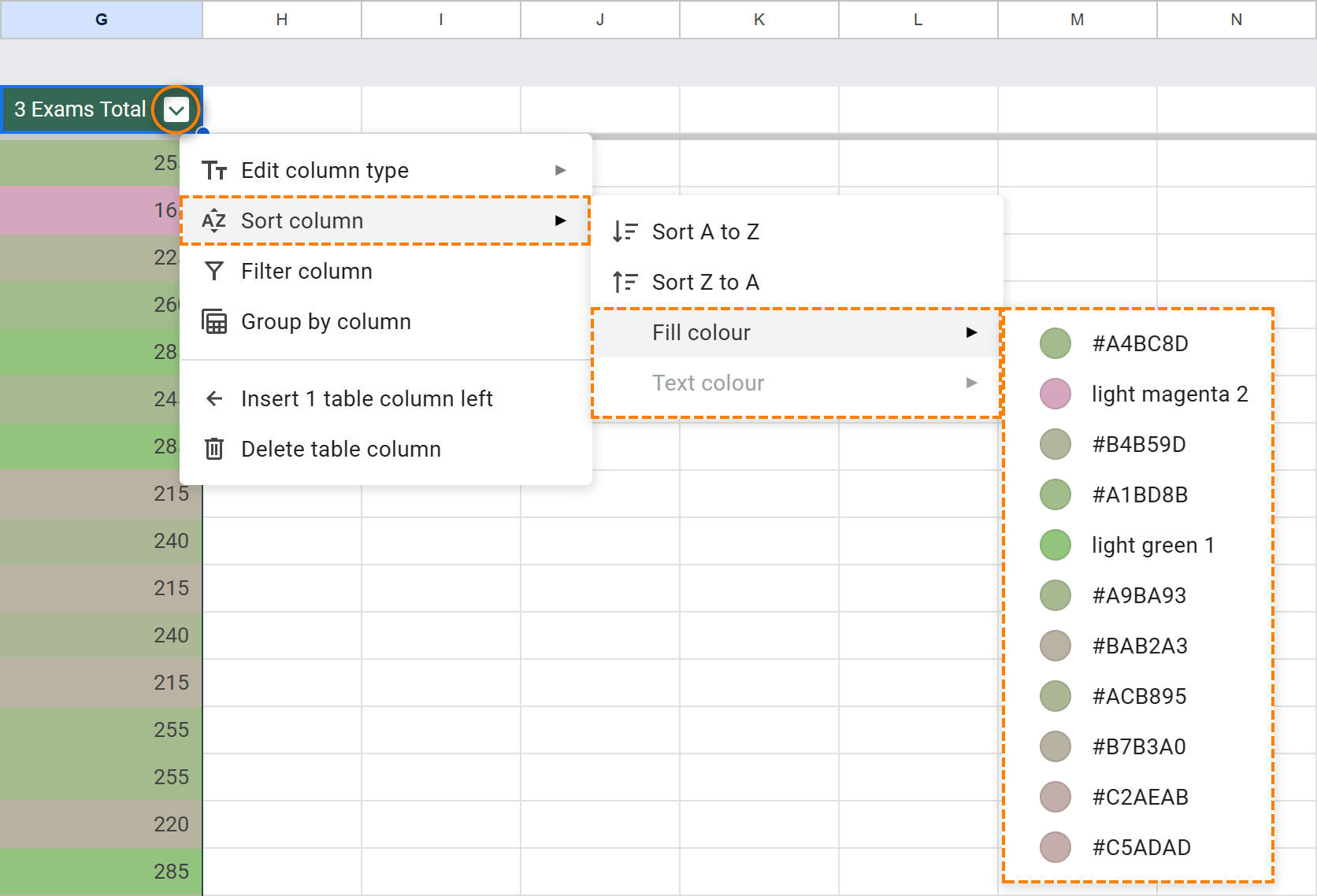Viewport: 1317px width, 896px height.
Task: Choose Filter column from the menu
Action: point(386,271)
